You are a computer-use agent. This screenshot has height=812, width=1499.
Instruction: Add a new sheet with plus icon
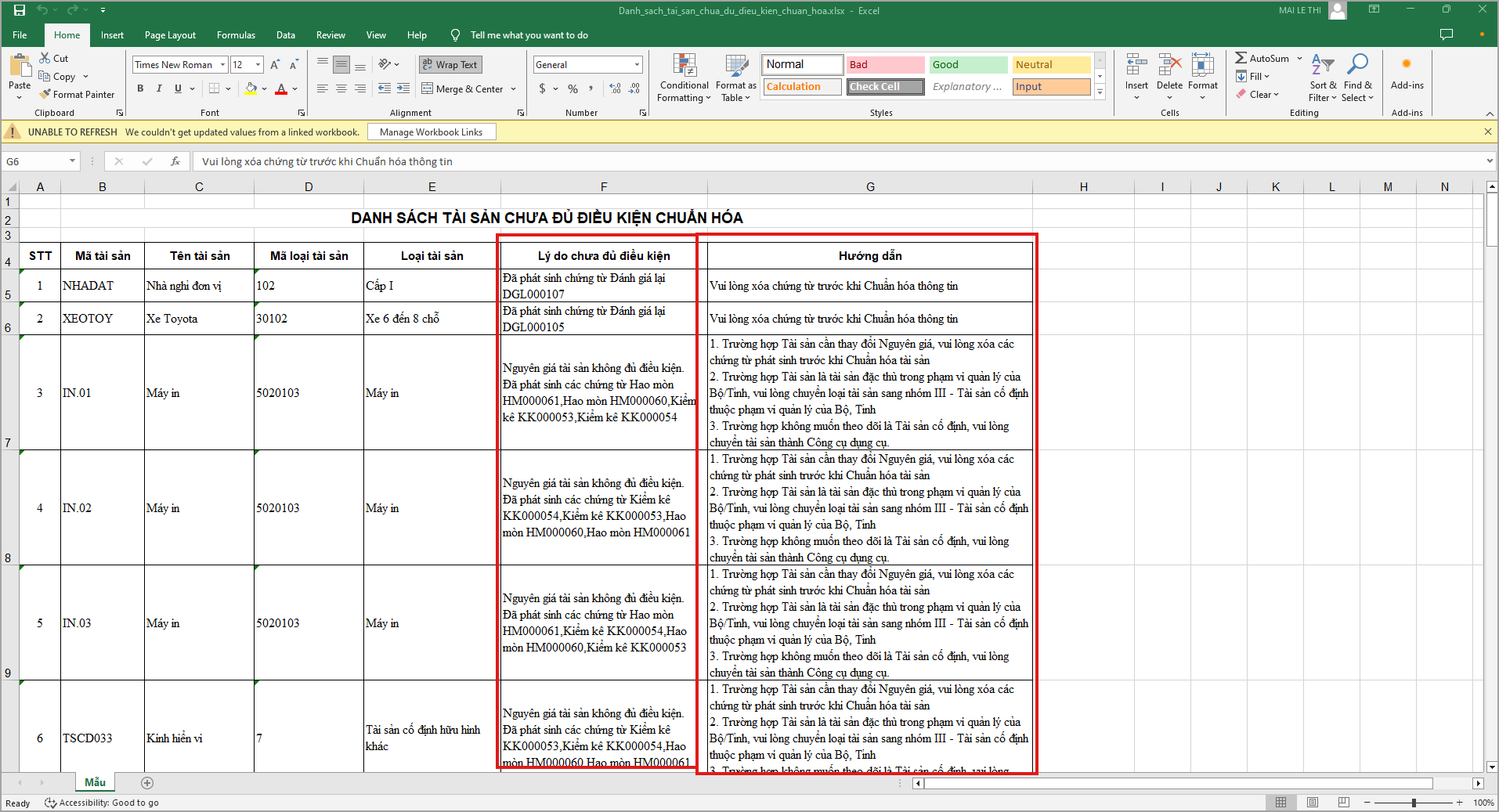(147, 783)
